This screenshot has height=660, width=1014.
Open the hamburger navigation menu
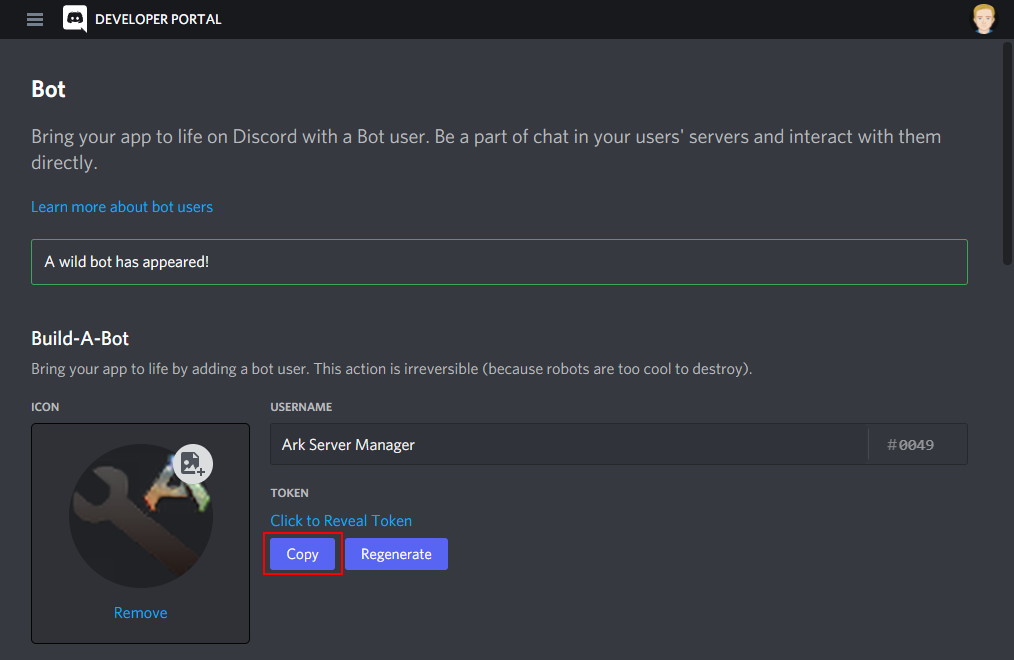click(x=35, y=19)
